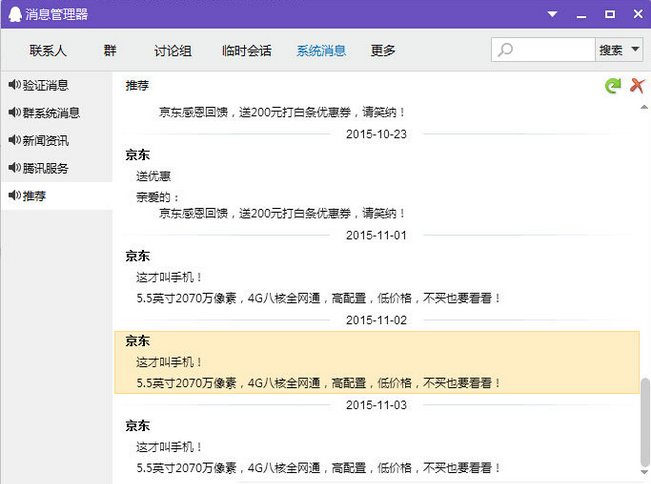Image resolution: width=651 pixels, height=484 pixels.
Task: Open the 更多 tab
Action: click(383, 51)
